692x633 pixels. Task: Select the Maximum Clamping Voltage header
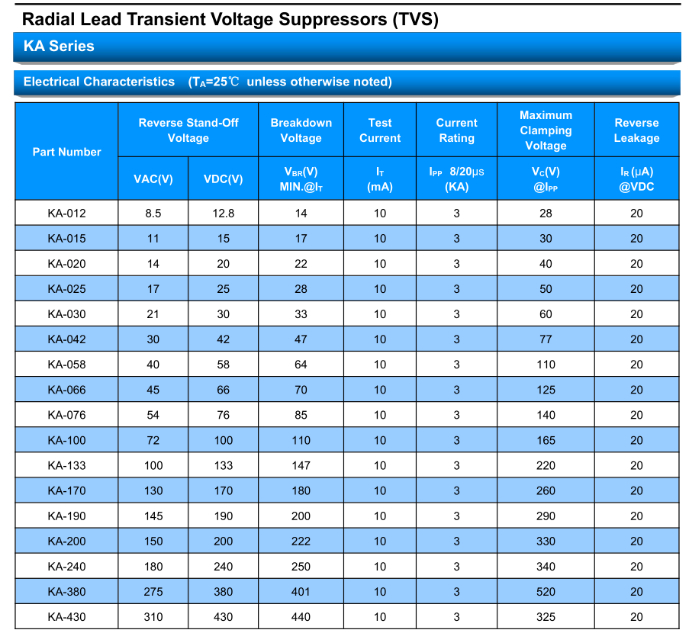coord(545,130)
